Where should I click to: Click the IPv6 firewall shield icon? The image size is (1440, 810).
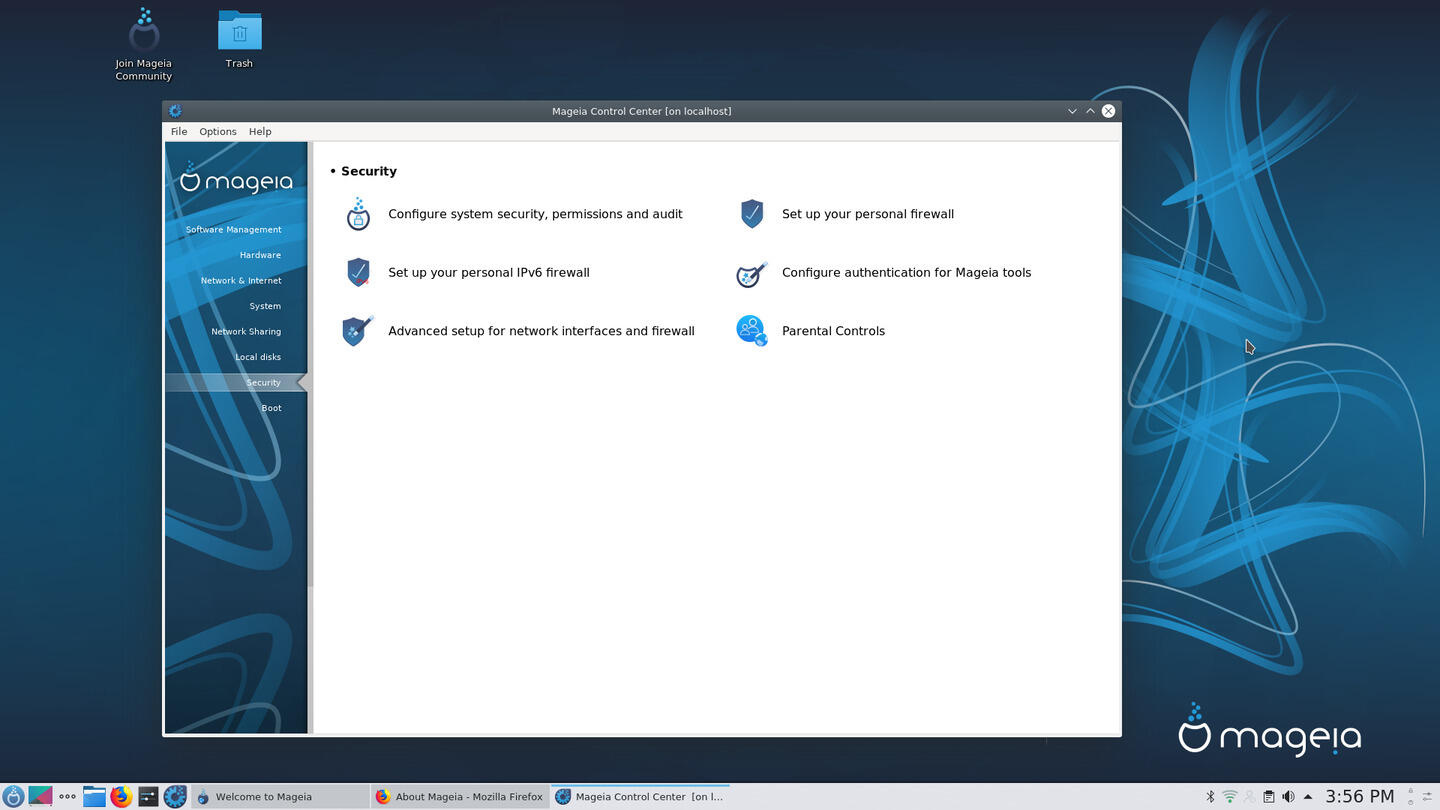(358, 272)
